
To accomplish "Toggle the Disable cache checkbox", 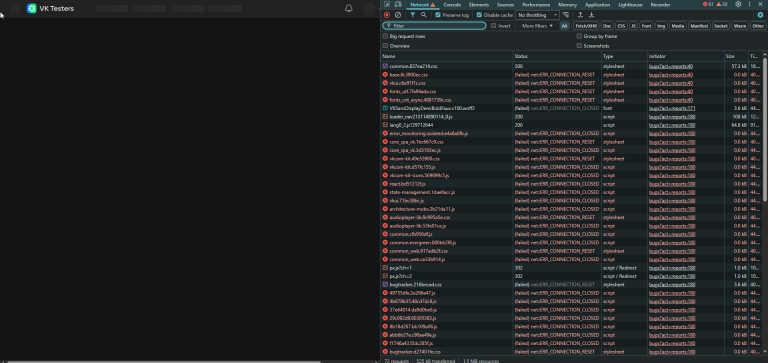I will tap(479, 15).
